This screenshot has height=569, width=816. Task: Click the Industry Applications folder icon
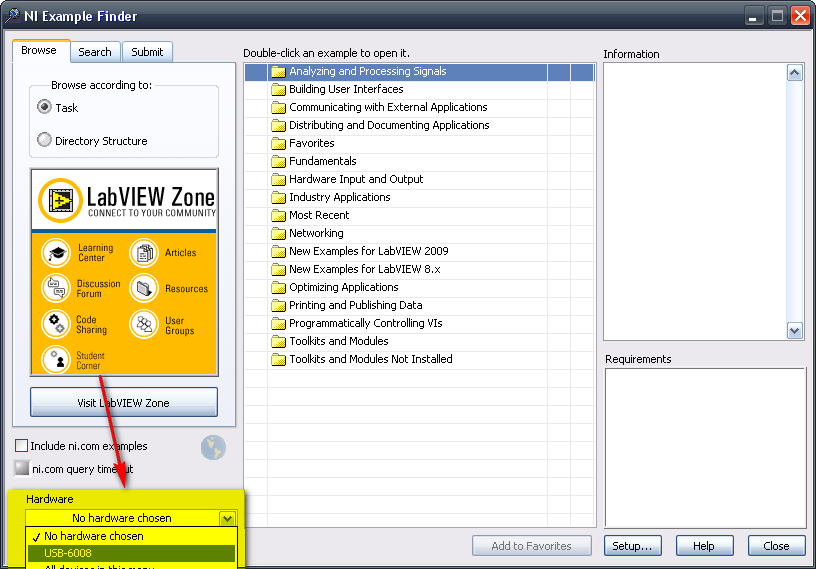278,198
